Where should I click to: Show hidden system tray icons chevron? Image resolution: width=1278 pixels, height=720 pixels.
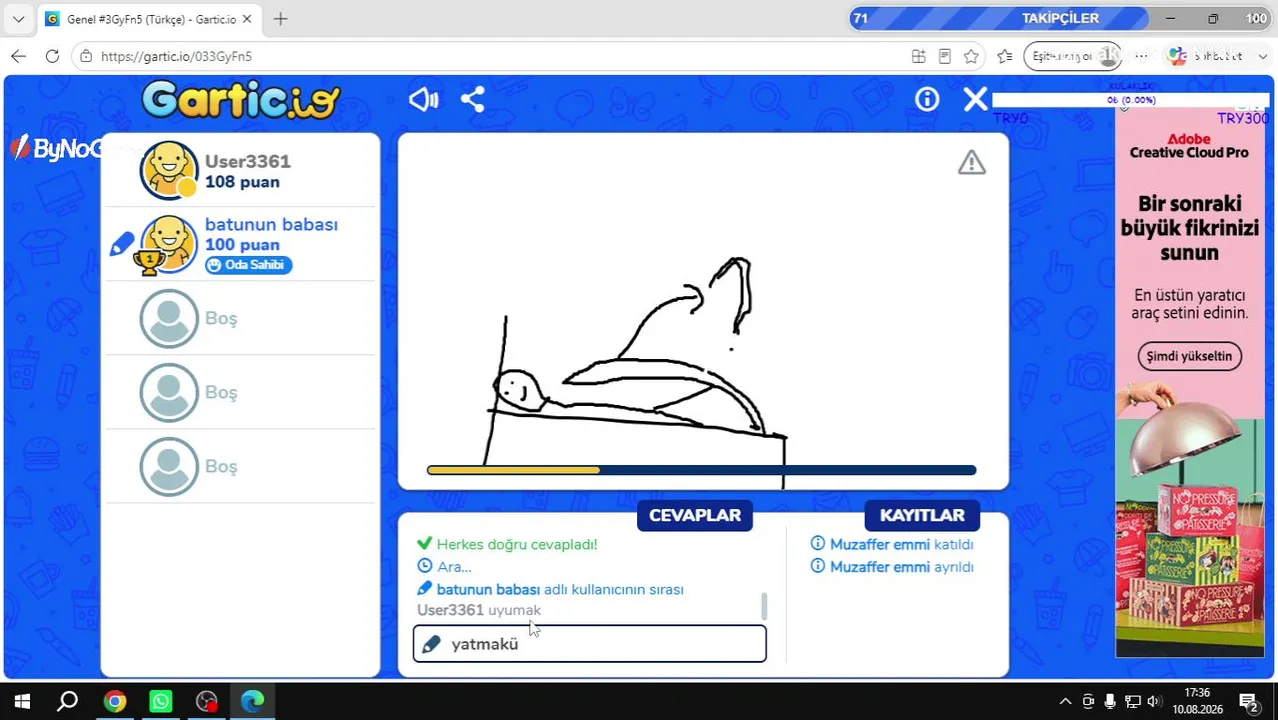[x=1066, y=701]
